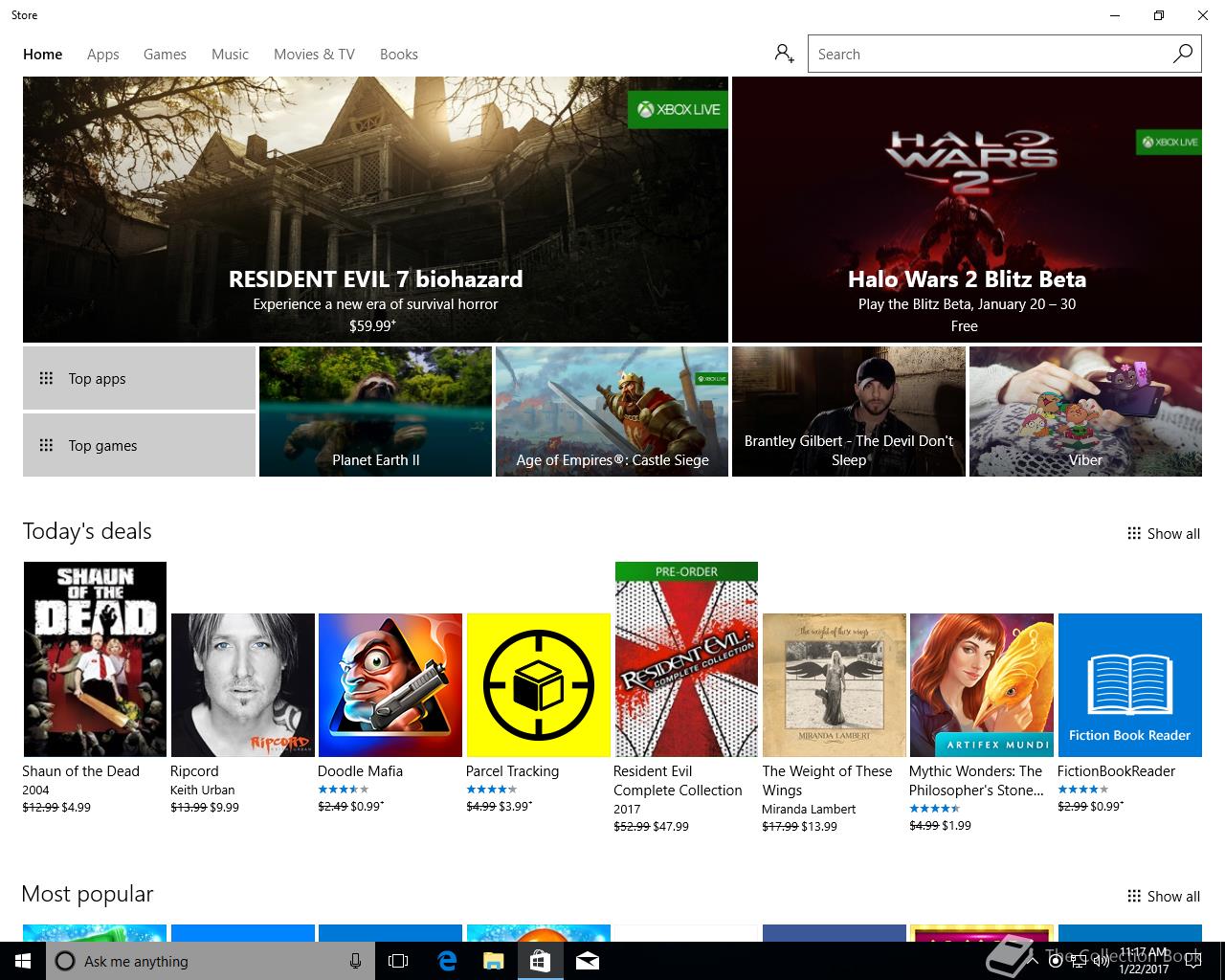This screenshot has width=1225, height=980.
Task: Open the Planet Earth II tile
Action: pos(375,412)
